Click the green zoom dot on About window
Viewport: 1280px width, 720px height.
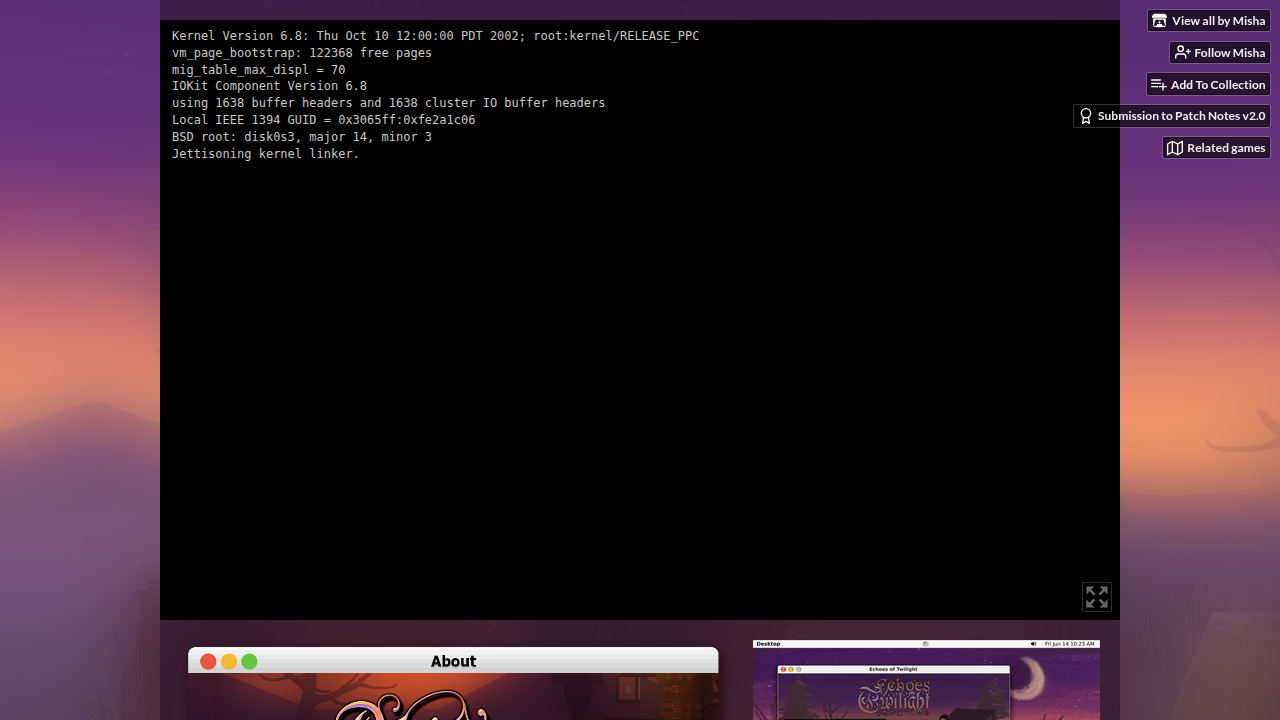click(x=249, y=662)
